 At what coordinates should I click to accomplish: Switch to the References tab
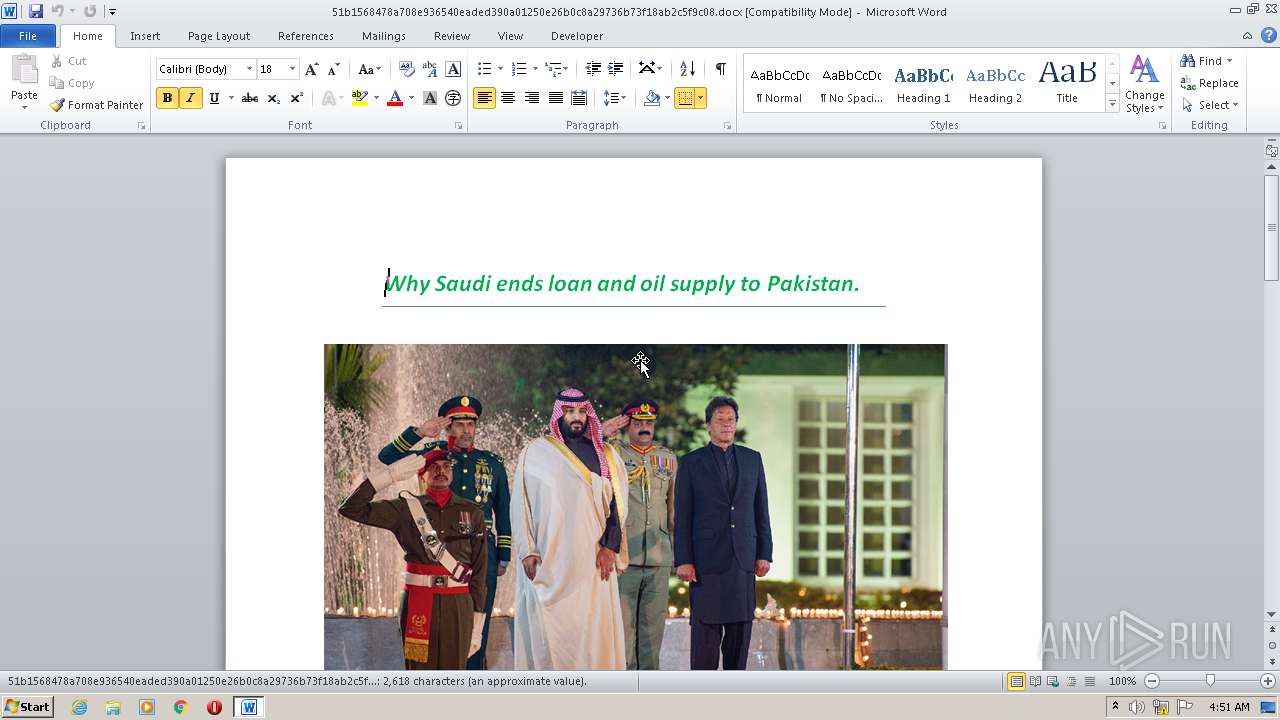click(x=306, y=36)
